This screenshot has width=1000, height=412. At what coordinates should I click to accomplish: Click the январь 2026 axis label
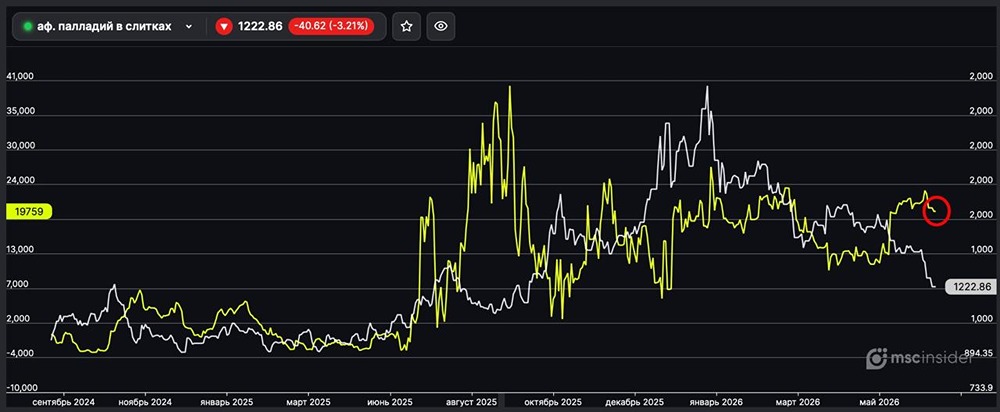click(716, 402)
